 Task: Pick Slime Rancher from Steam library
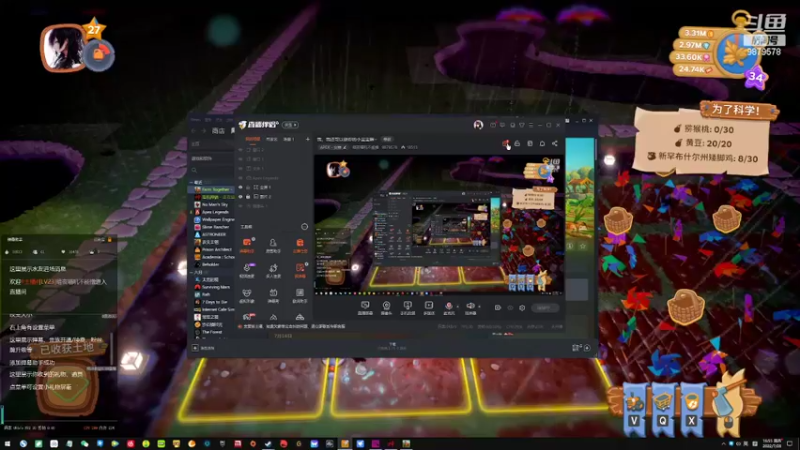click(x=213, y=227)
